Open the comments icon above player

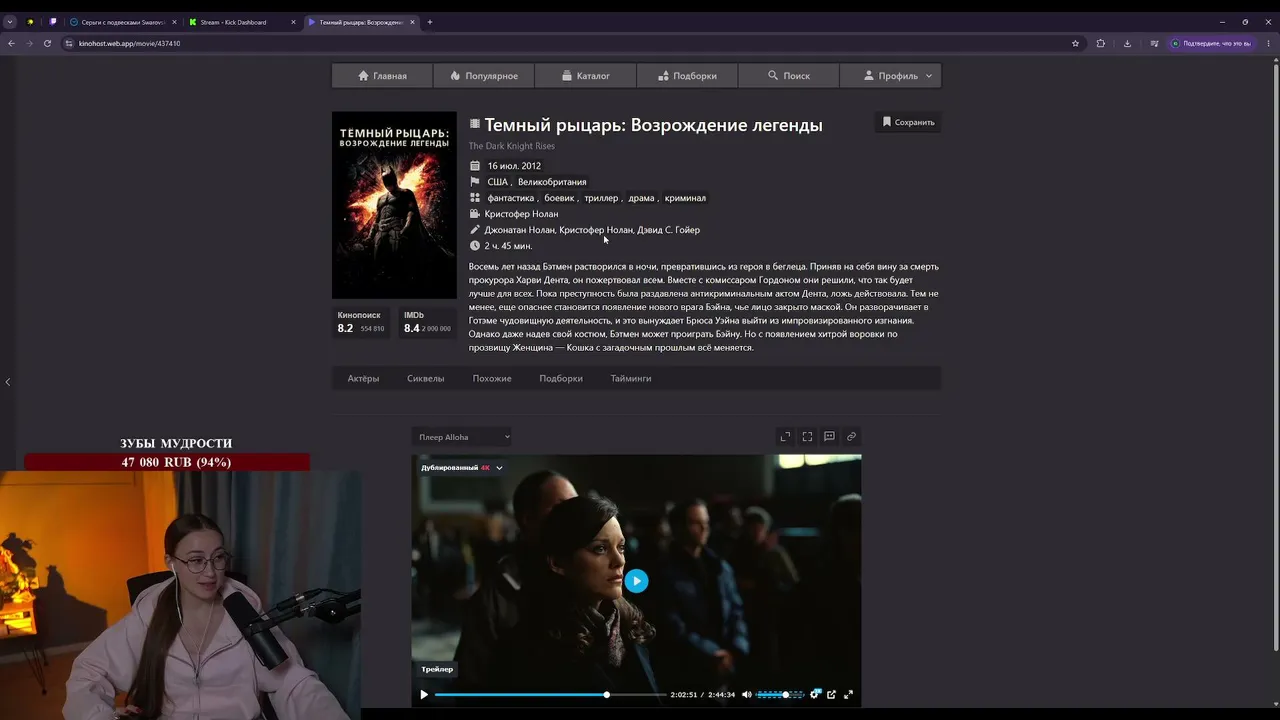coord(829,436)
